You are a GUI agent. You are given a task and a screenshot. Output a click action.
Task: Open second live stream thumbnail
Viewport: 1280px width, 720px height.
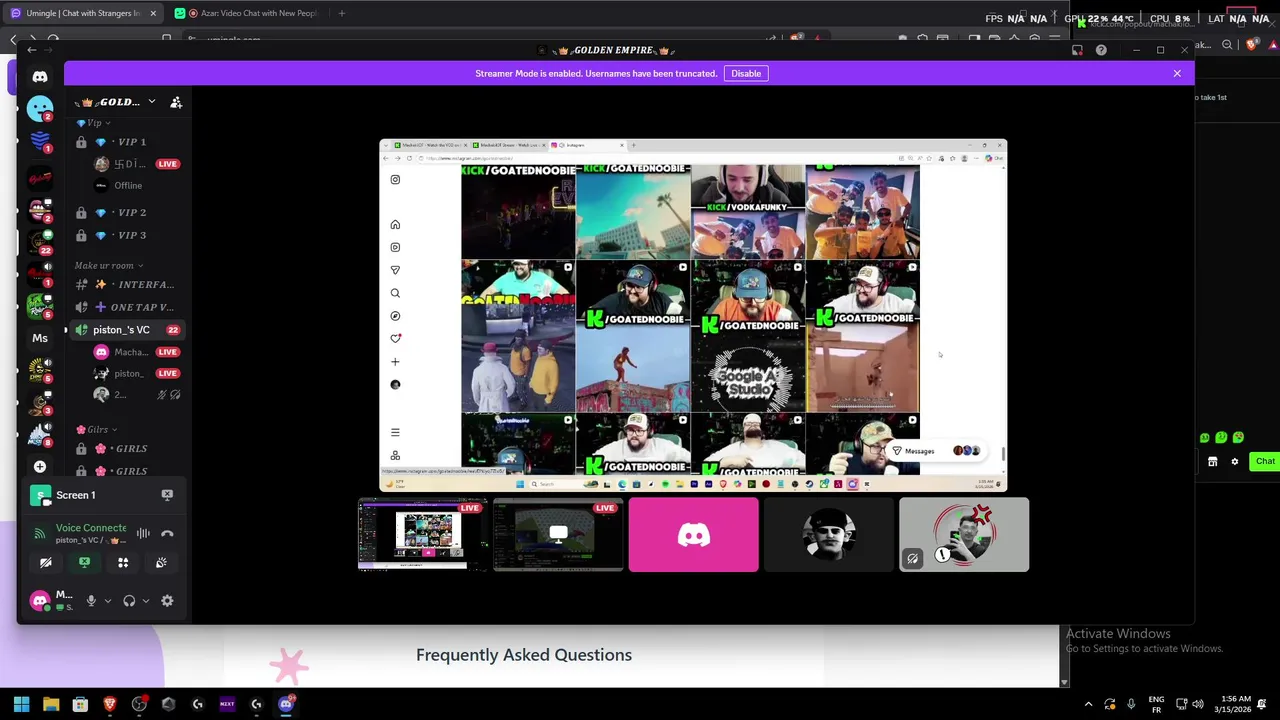[x=558, y=535]
